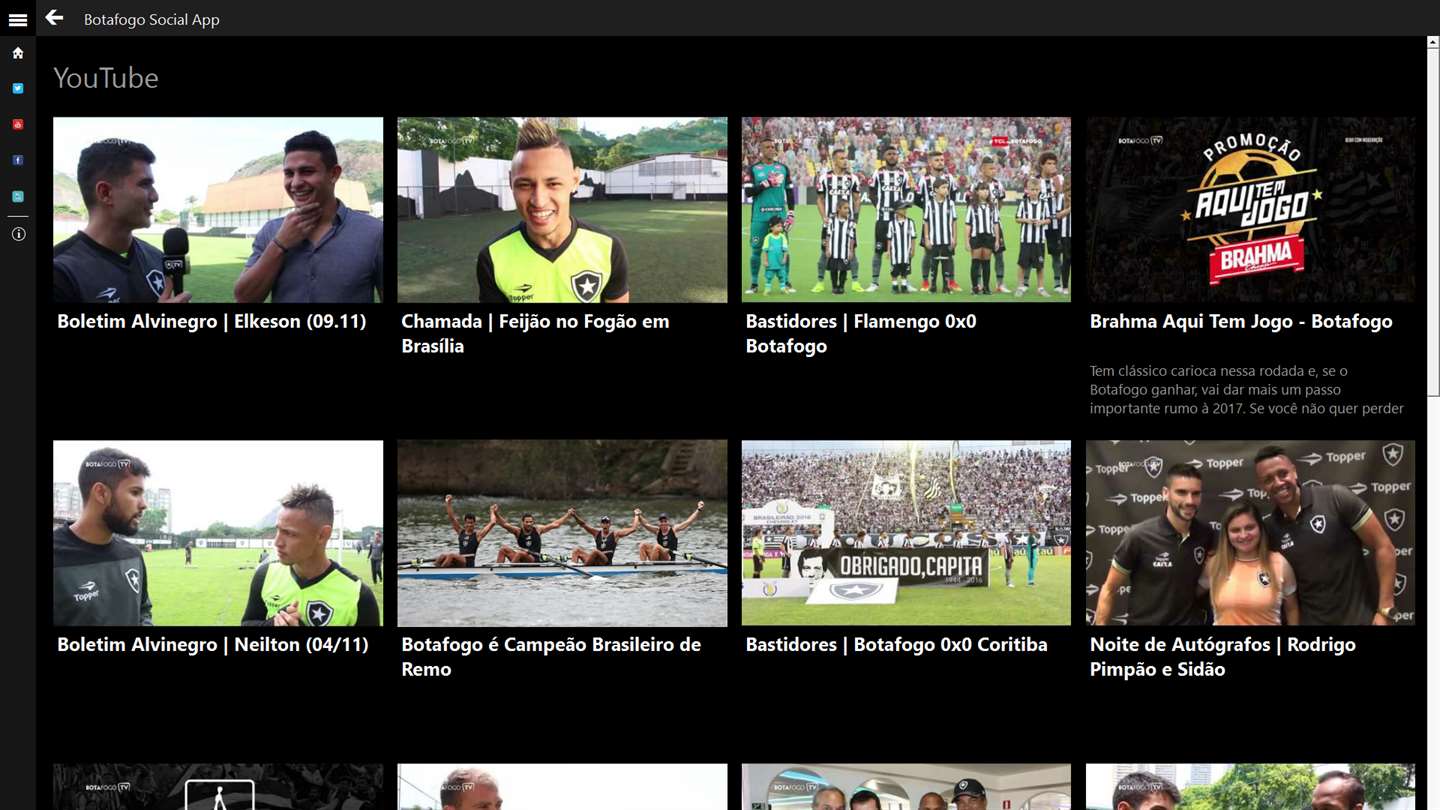Click the vertical scrollbar thumb
Screen dimensions: 1440x810
(1433, 223)
